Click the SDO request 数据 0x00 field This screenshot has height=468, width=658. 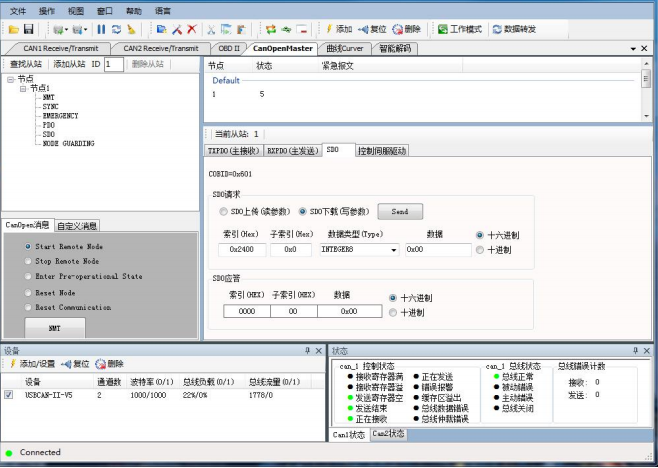pyautogui.click(x=438, y=249)
